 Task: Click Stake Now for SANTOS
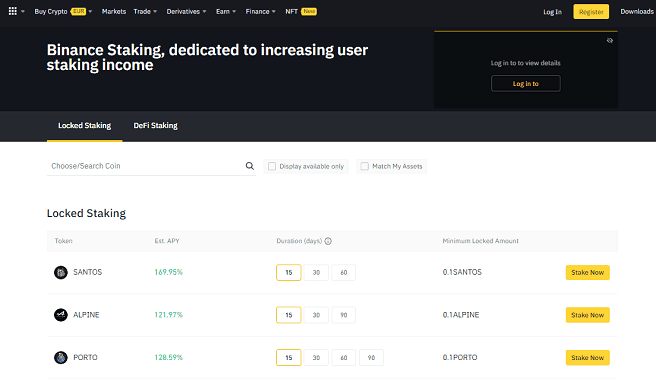coord(588,272)
